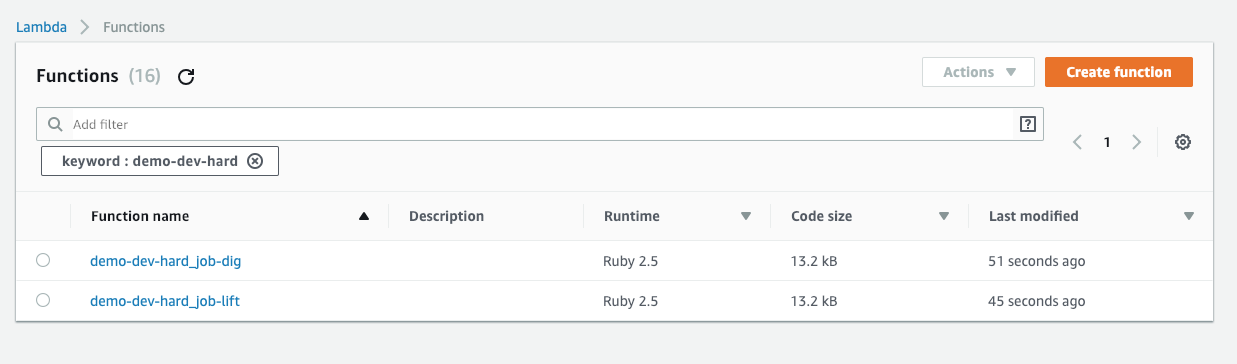Go to previous results page arrow

pos(1077,142)
